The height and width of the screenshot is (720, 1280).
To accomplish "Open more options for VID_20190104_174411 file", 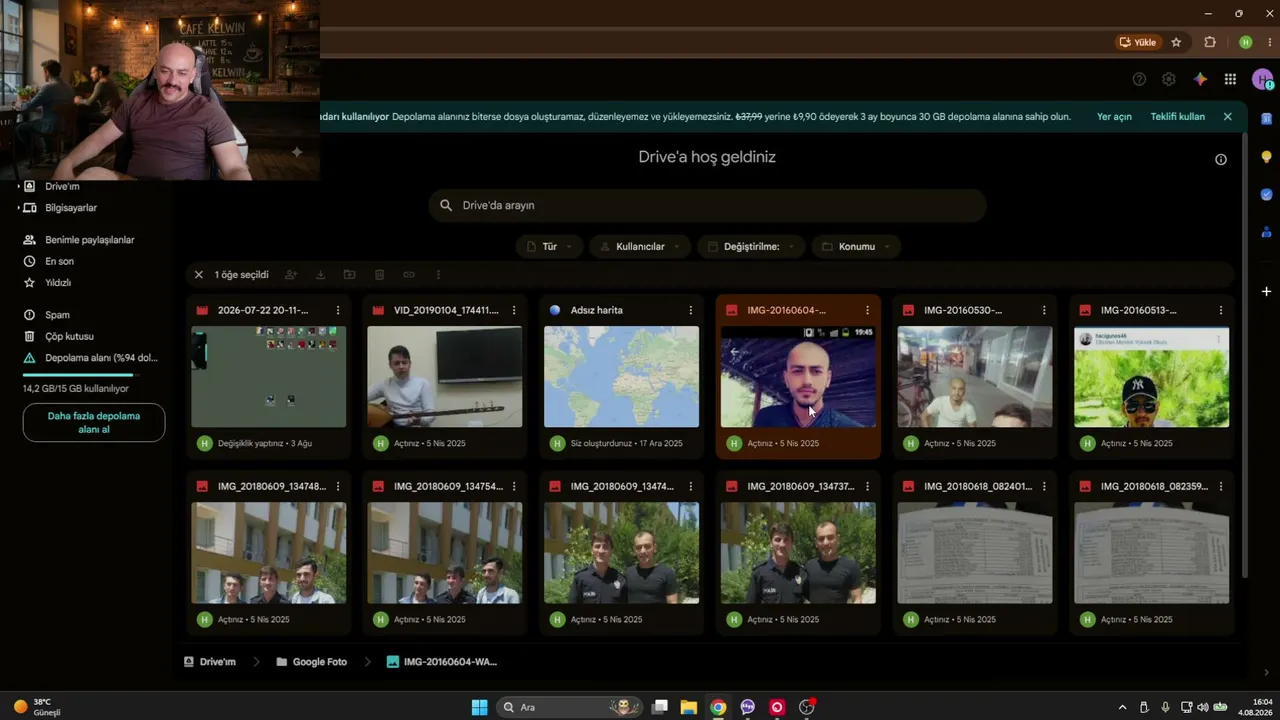I will coord(514,310).
